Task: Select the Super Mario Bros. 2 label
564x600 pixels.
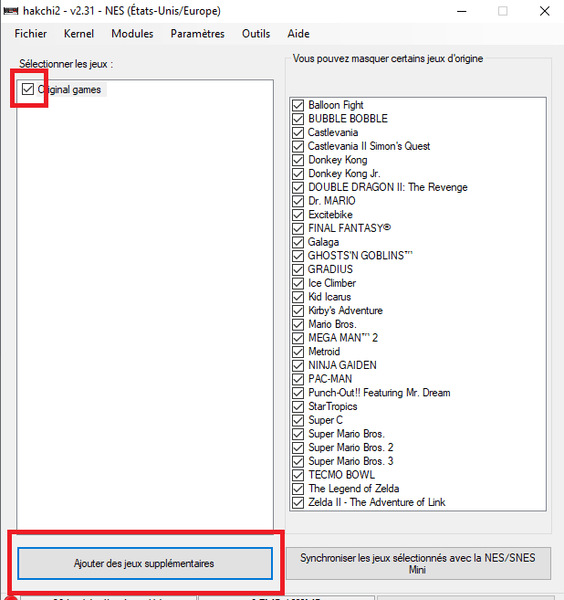Action: point(351,448)
